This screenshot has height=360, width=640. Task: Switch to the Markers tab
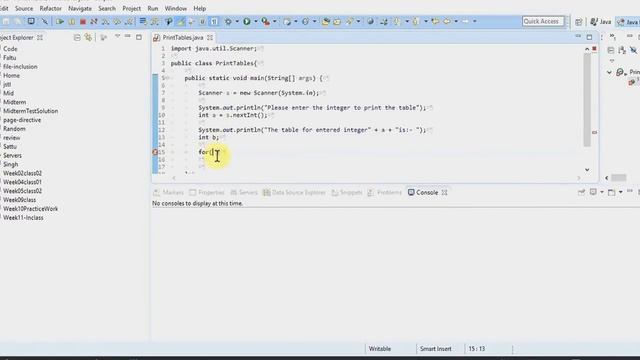click(x=169, y=192)
